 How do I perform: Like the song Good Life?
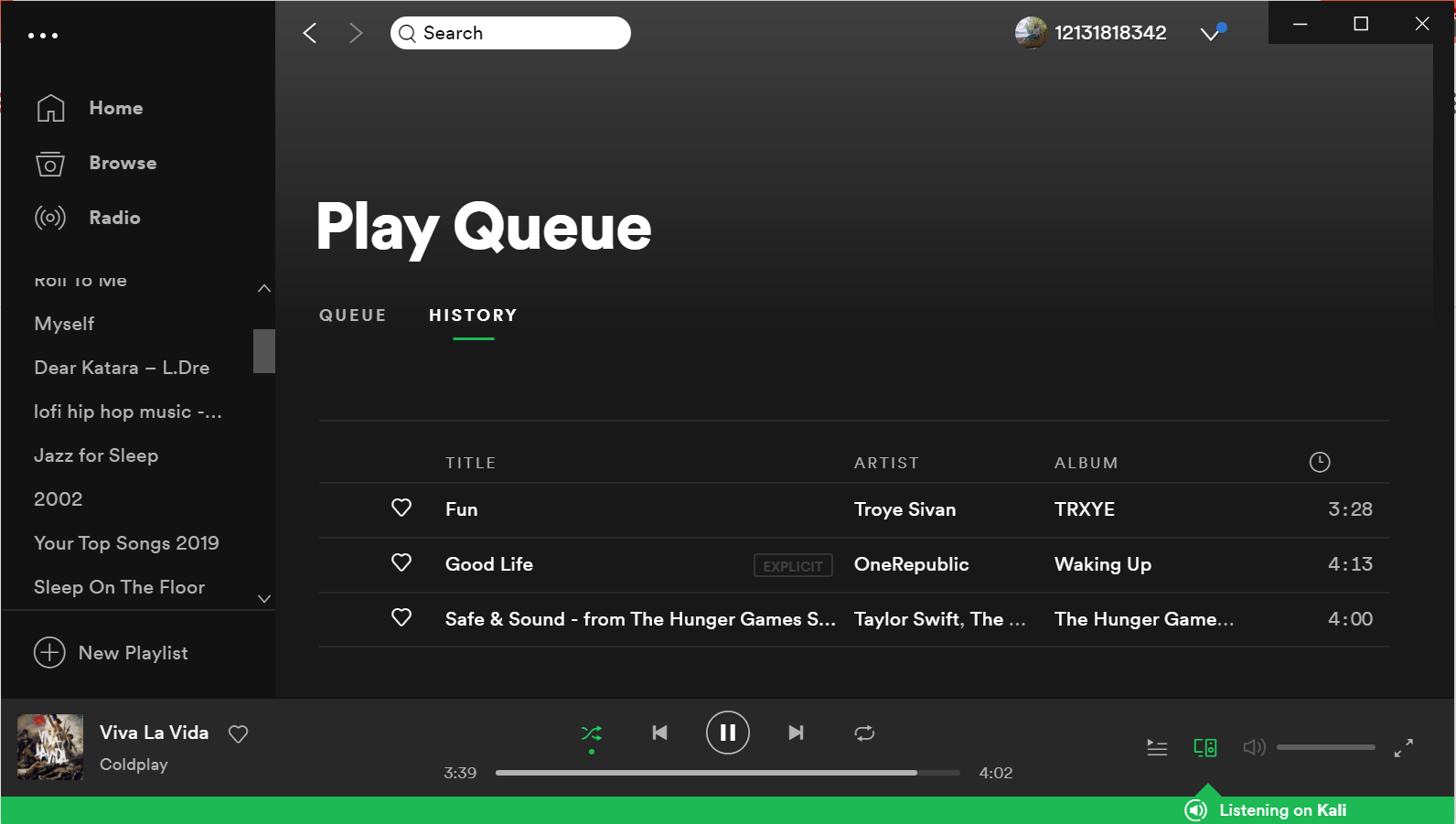[401, 562]
